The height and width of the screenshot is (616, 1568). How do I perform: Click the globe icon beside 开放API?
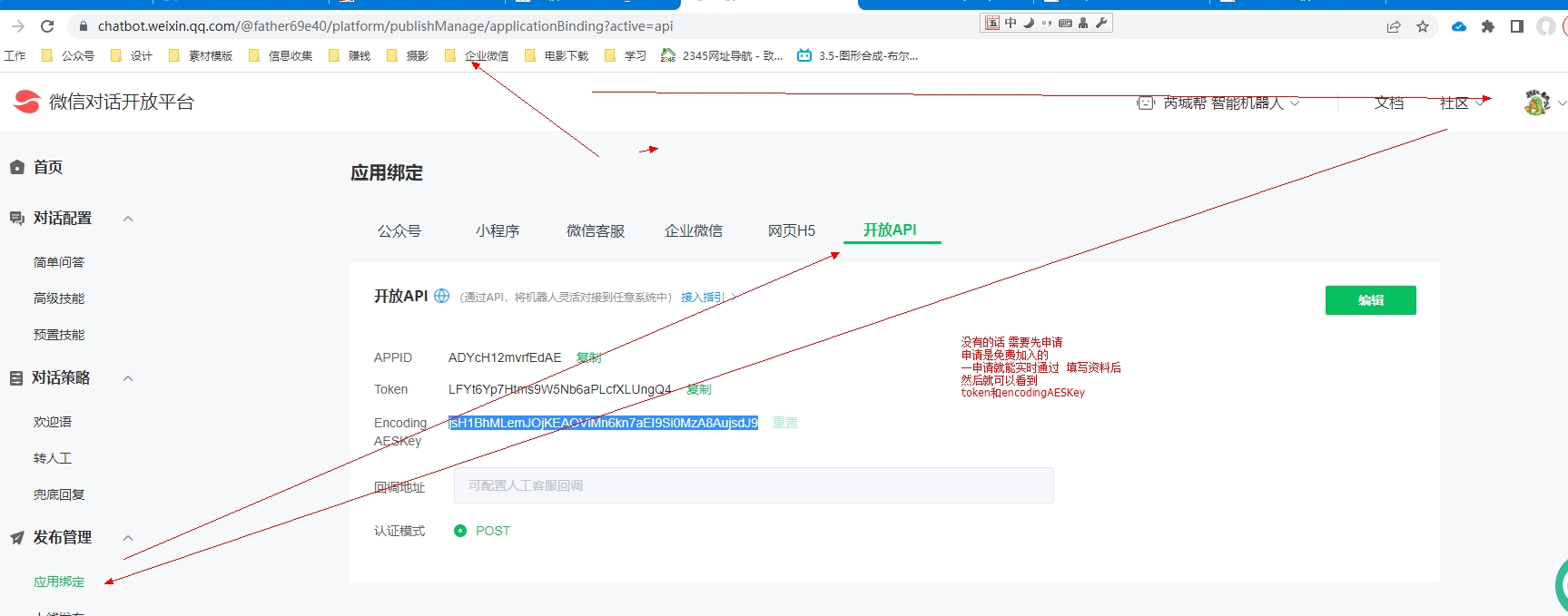[x=442, y=296]
